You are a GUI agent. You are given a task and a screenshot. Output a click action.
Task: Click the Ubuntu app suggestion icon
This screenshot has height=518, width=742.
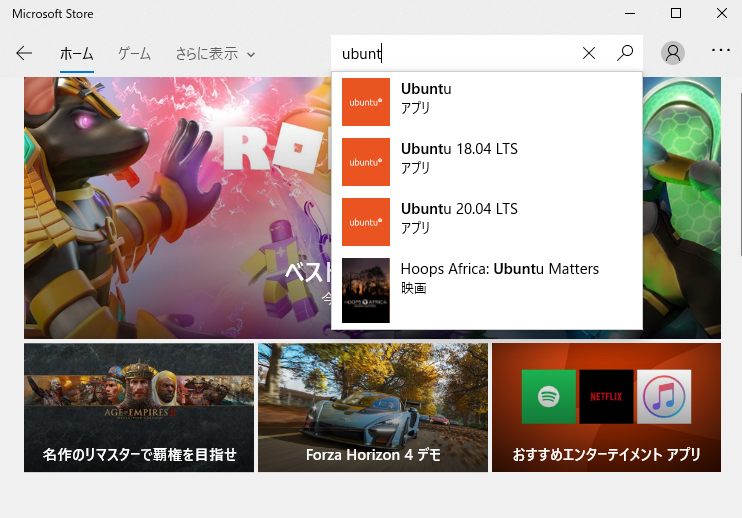366,102
